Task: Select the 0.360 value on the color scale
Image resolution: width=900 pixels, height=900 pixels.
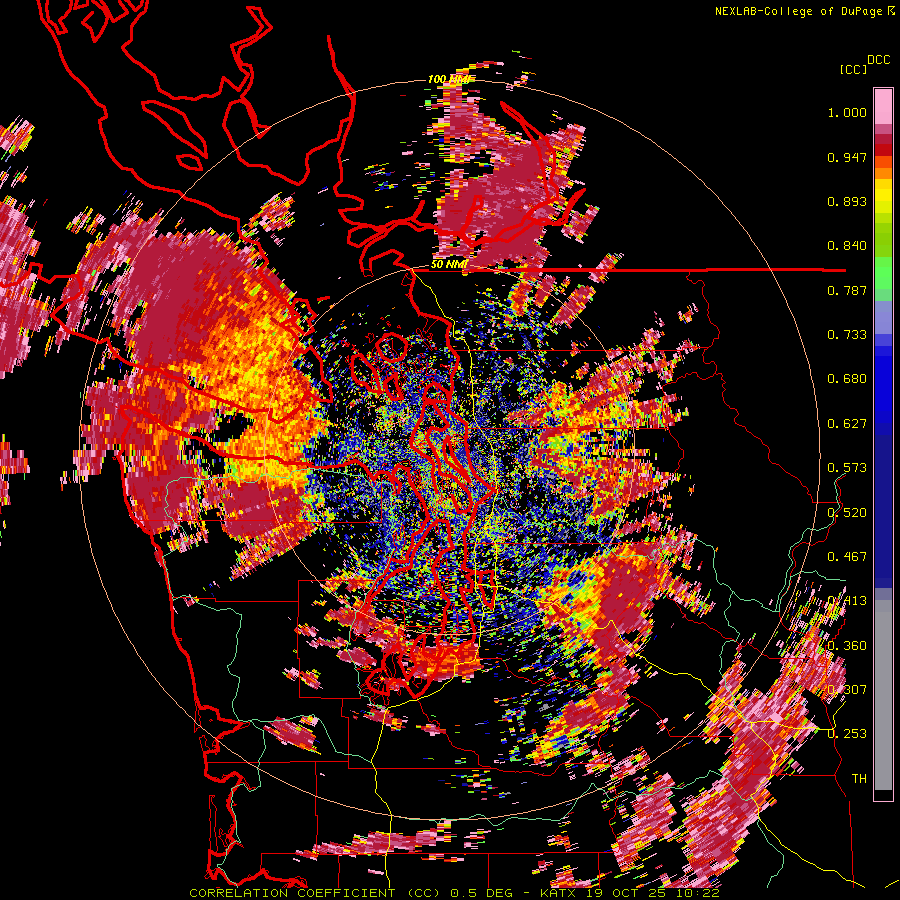Action: [x=847, y=646]
